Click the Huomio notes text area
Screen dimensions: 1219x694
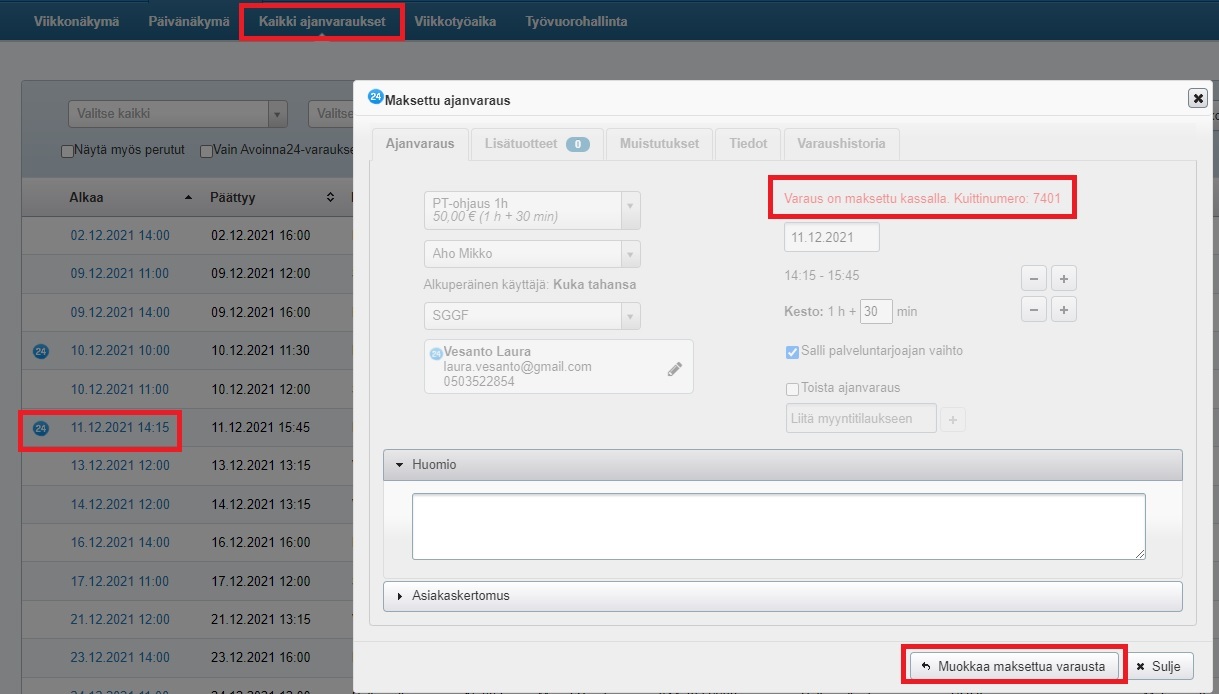click(x=778, y=526)
